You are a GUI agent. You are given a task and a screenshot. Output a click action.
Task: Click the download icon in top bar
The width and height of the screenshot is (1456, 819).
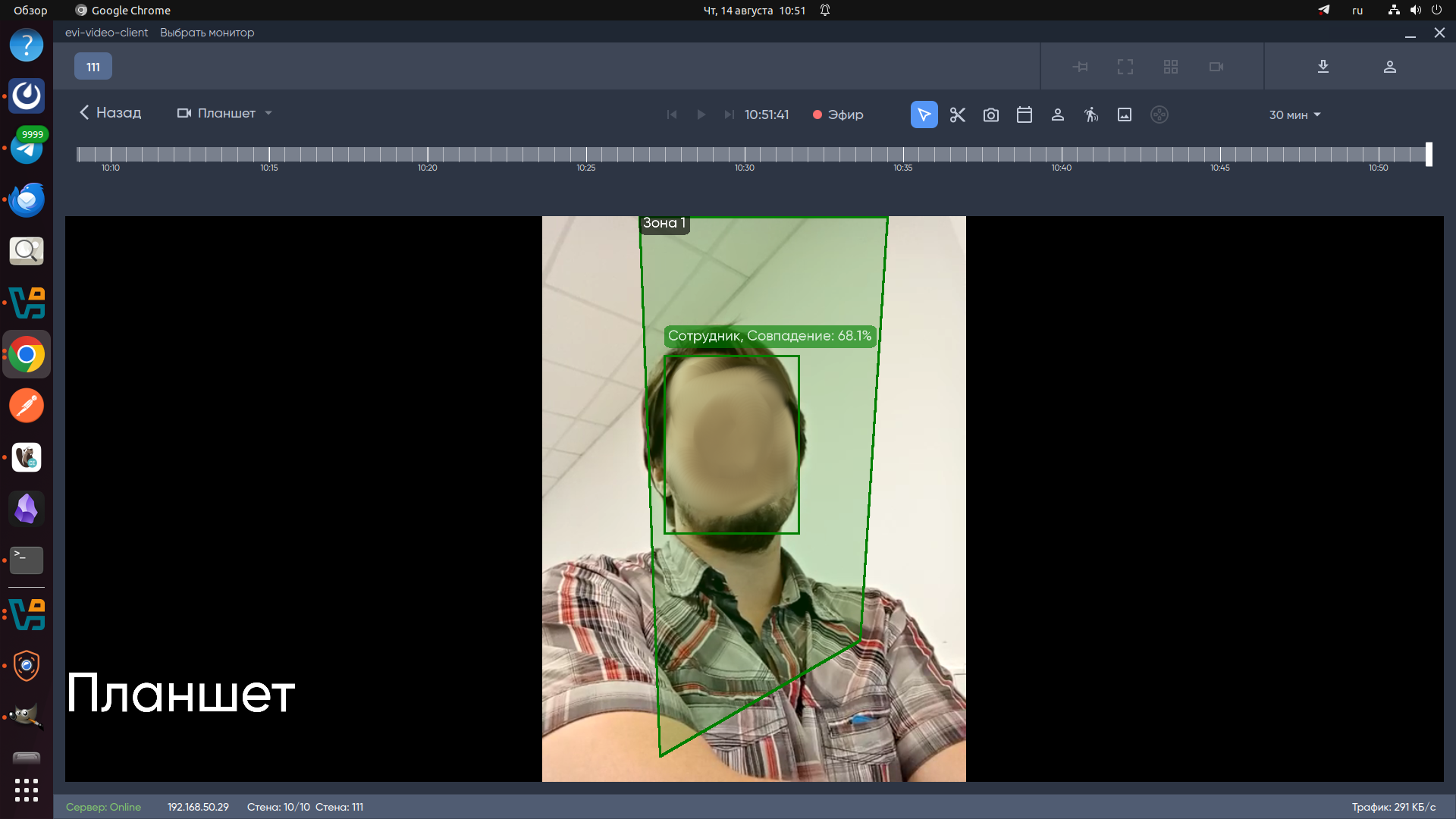click(1323, 67)
